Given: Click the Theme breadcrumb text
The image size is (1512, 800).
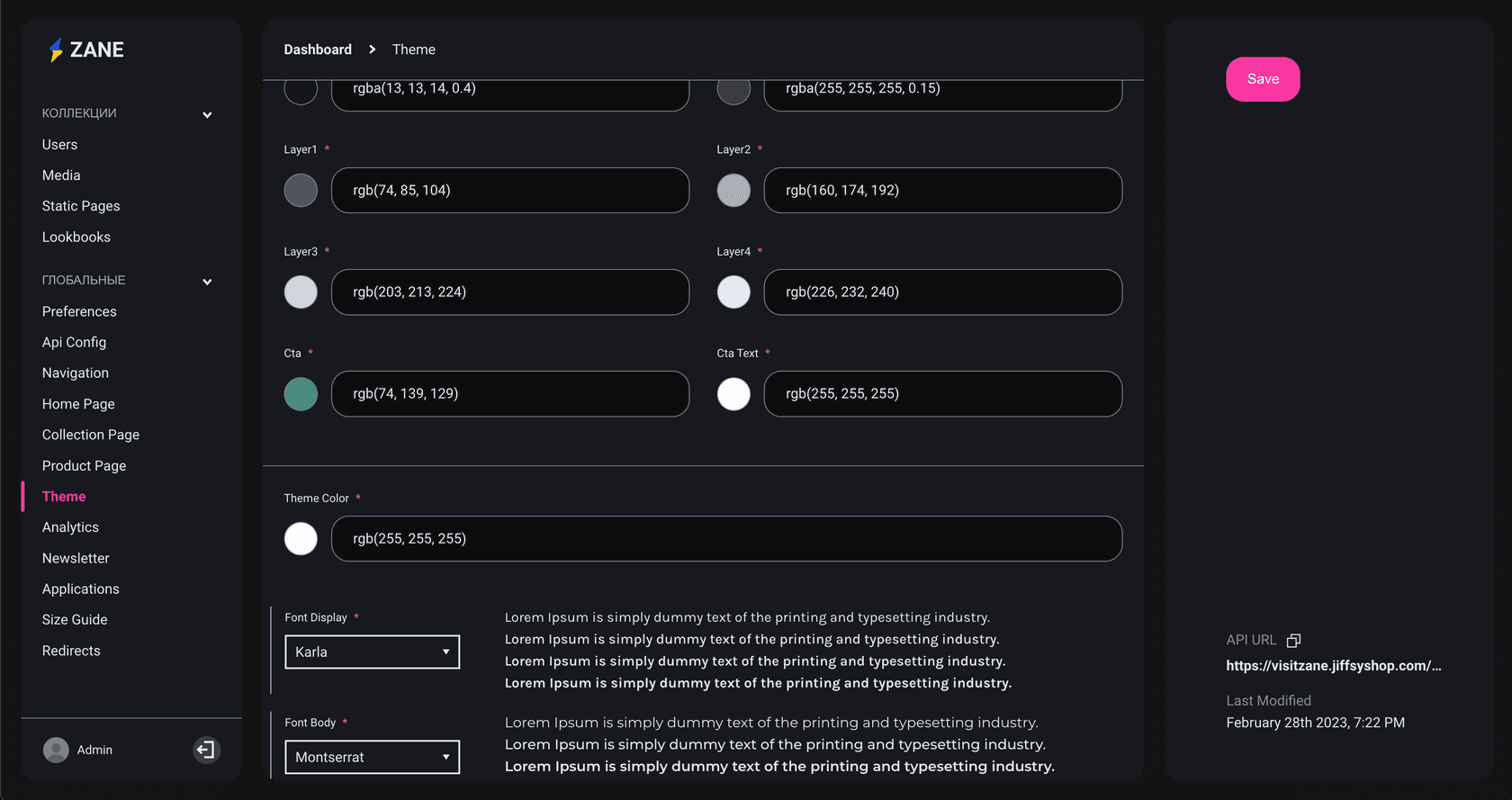Looking at the screenshot, I should point(413,49).
